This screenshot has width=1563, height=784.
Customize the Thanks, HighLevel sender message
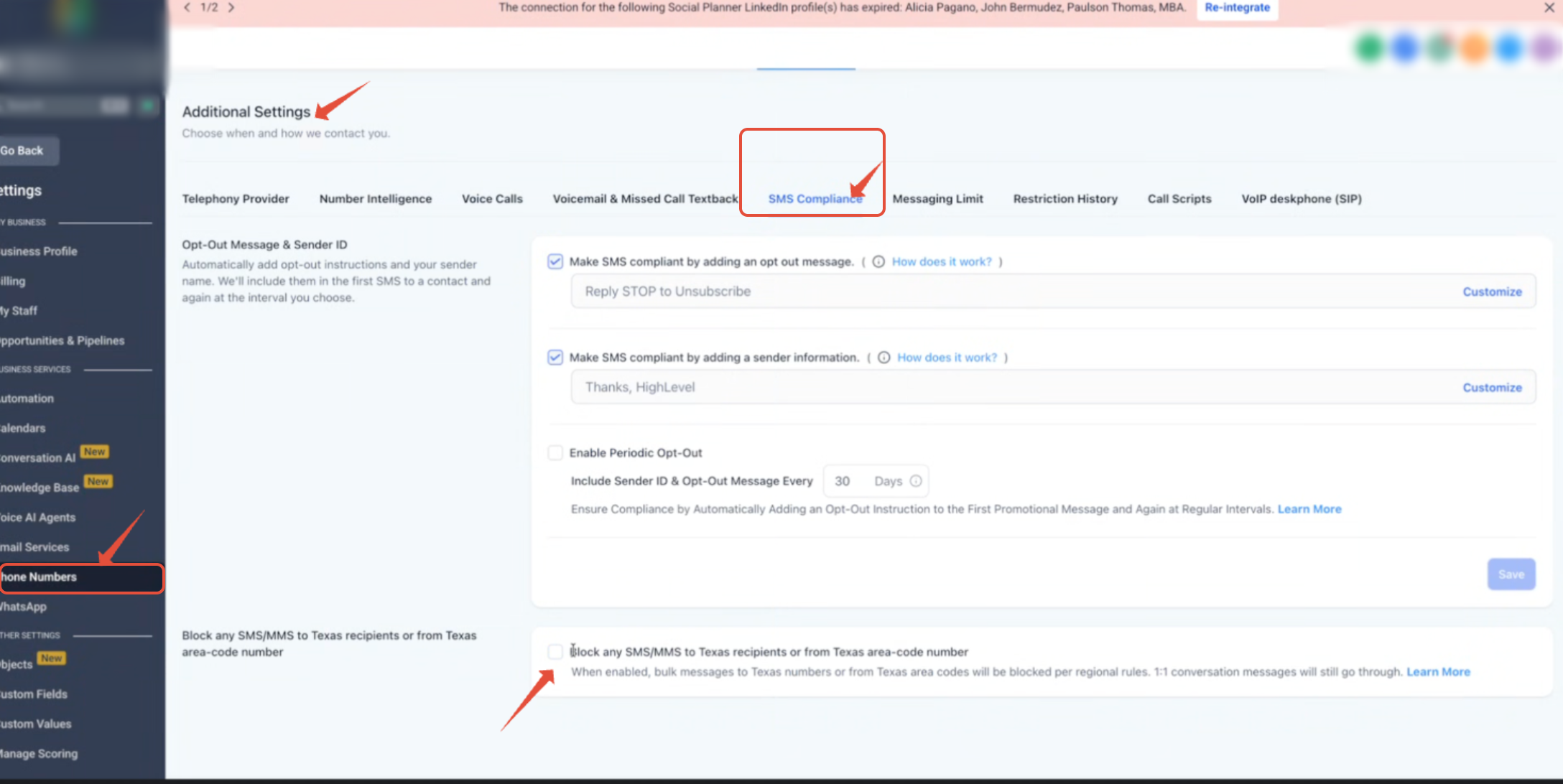coord(1492,388)
